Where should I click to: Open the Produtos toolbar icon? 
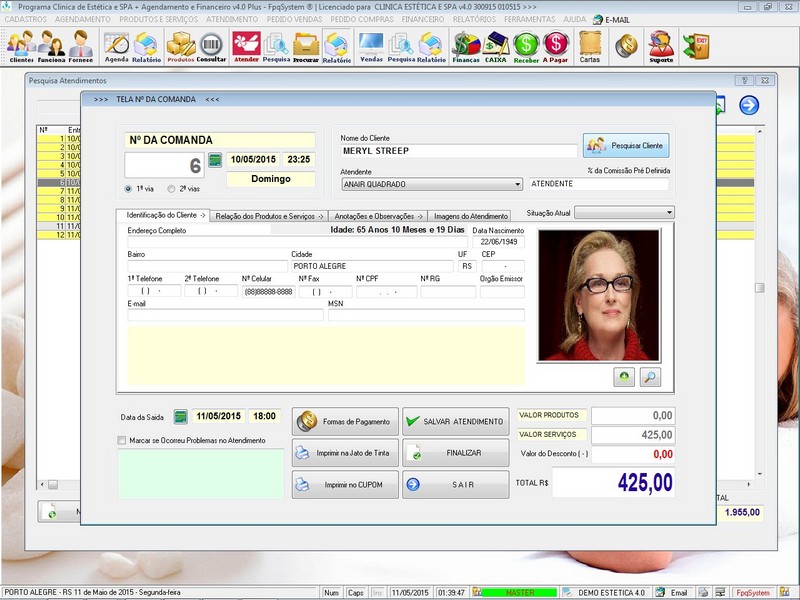coord(181,46)
